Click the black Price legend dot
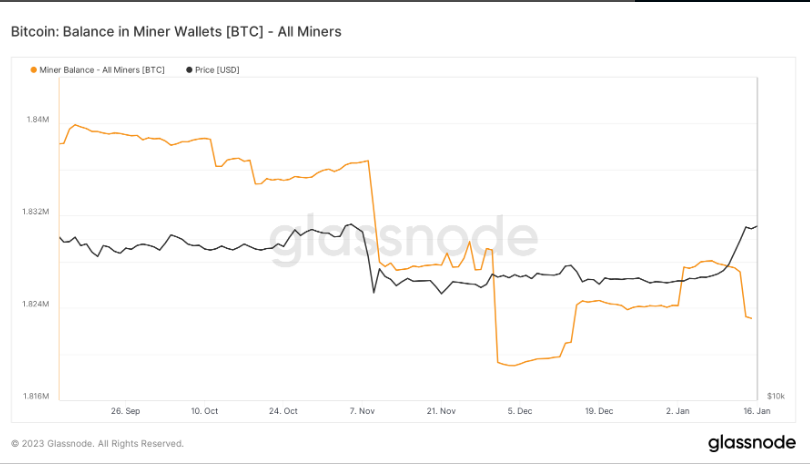810x464 pixels. (188, 69)
